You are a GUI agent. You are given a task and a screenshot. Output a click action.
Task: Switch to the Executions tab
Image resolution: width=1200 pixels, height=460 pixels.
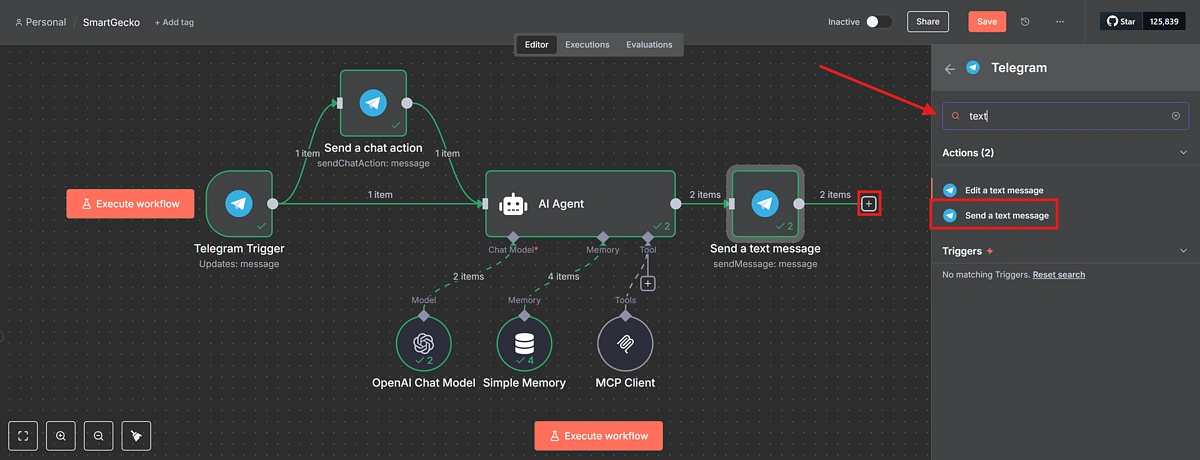click(x=587, y=45)
